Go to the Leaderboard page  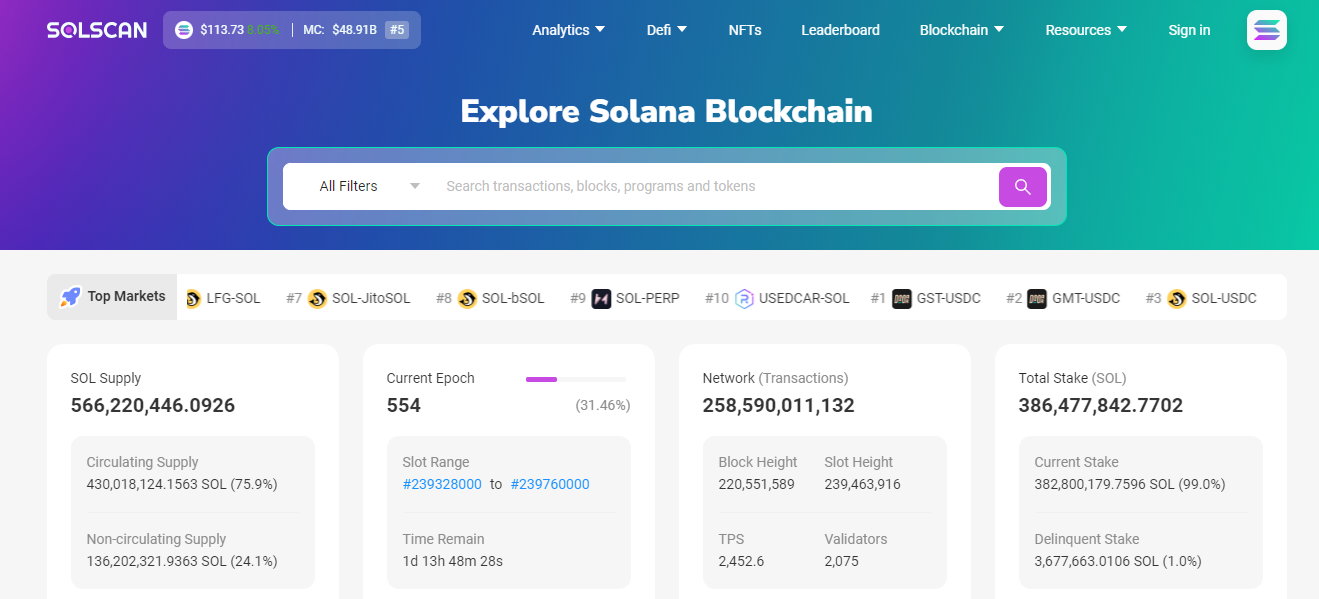(840, 30)
